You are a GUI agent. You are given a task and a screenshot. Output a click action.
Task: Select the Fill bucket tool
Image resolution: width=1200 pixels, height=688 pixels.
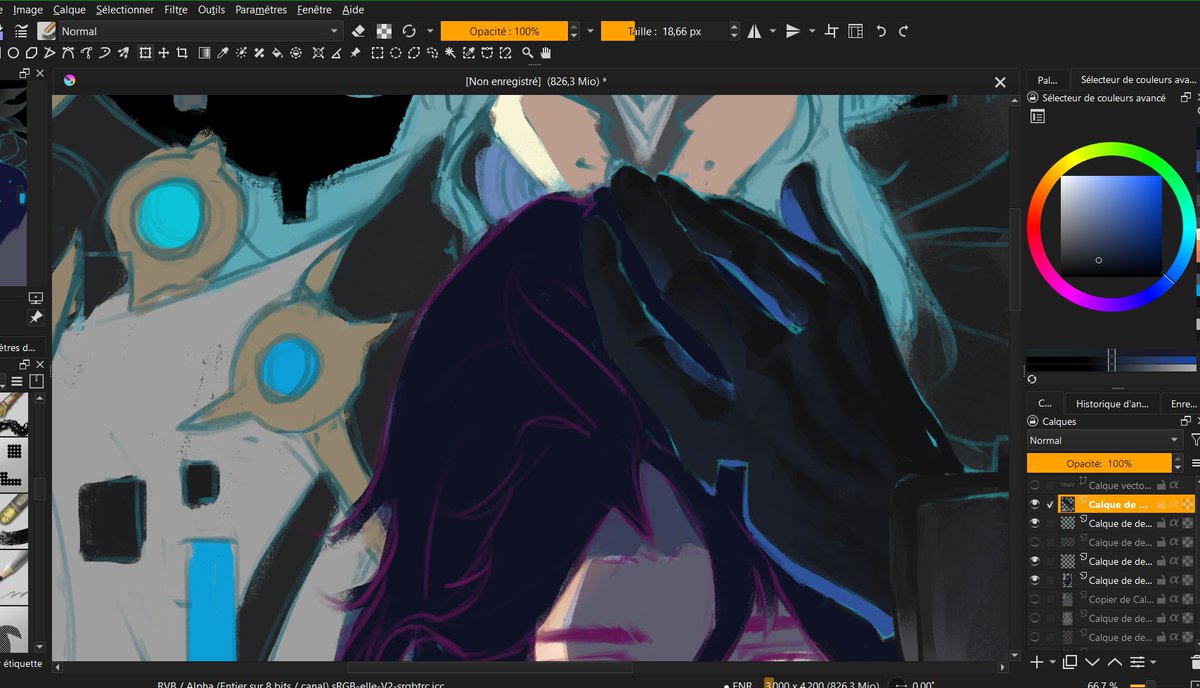(277, 53)
